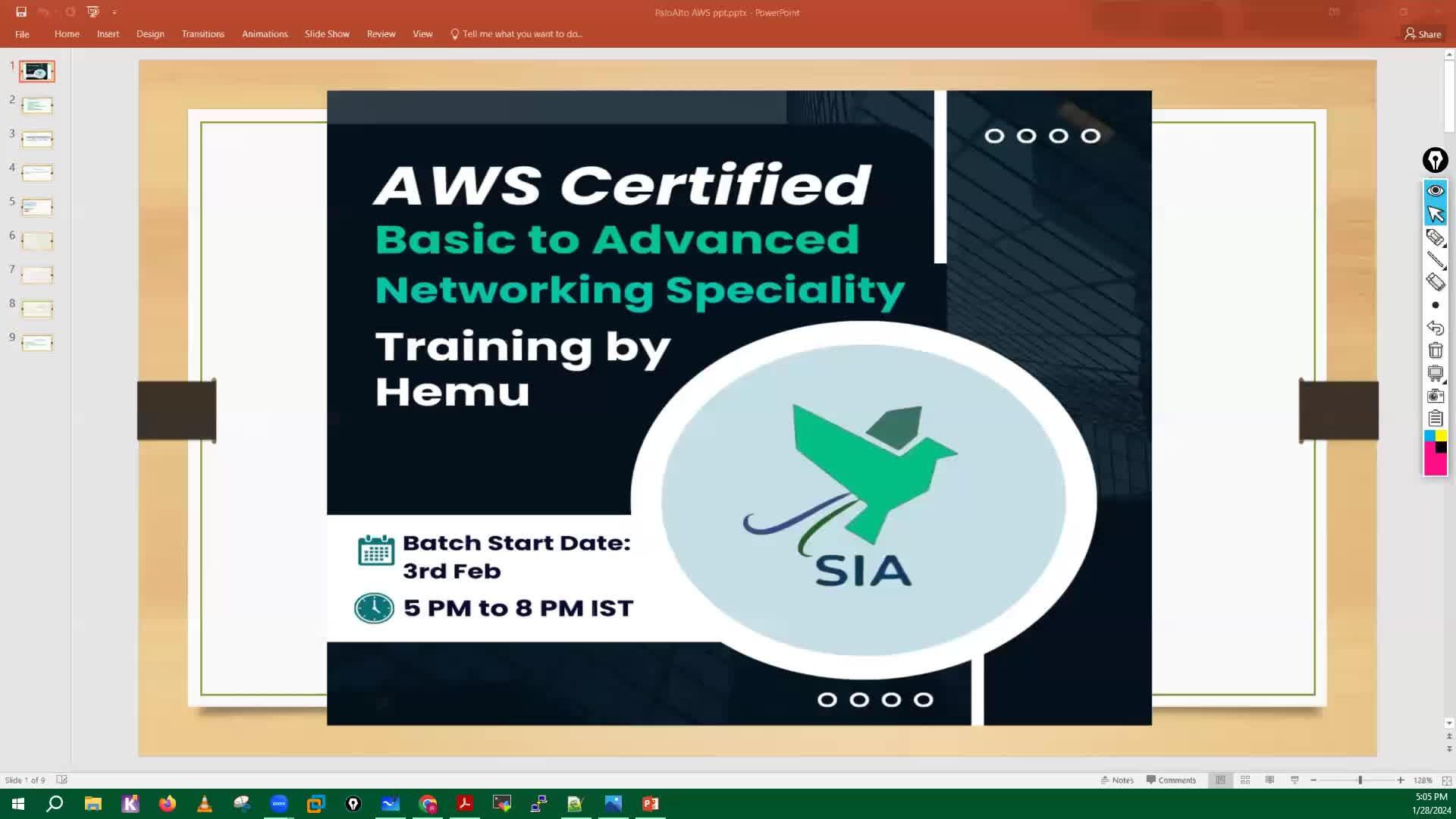Viewport: 1456px width, 819px height.
Task: Switch to Reading View
Action: pos(1269,780)
